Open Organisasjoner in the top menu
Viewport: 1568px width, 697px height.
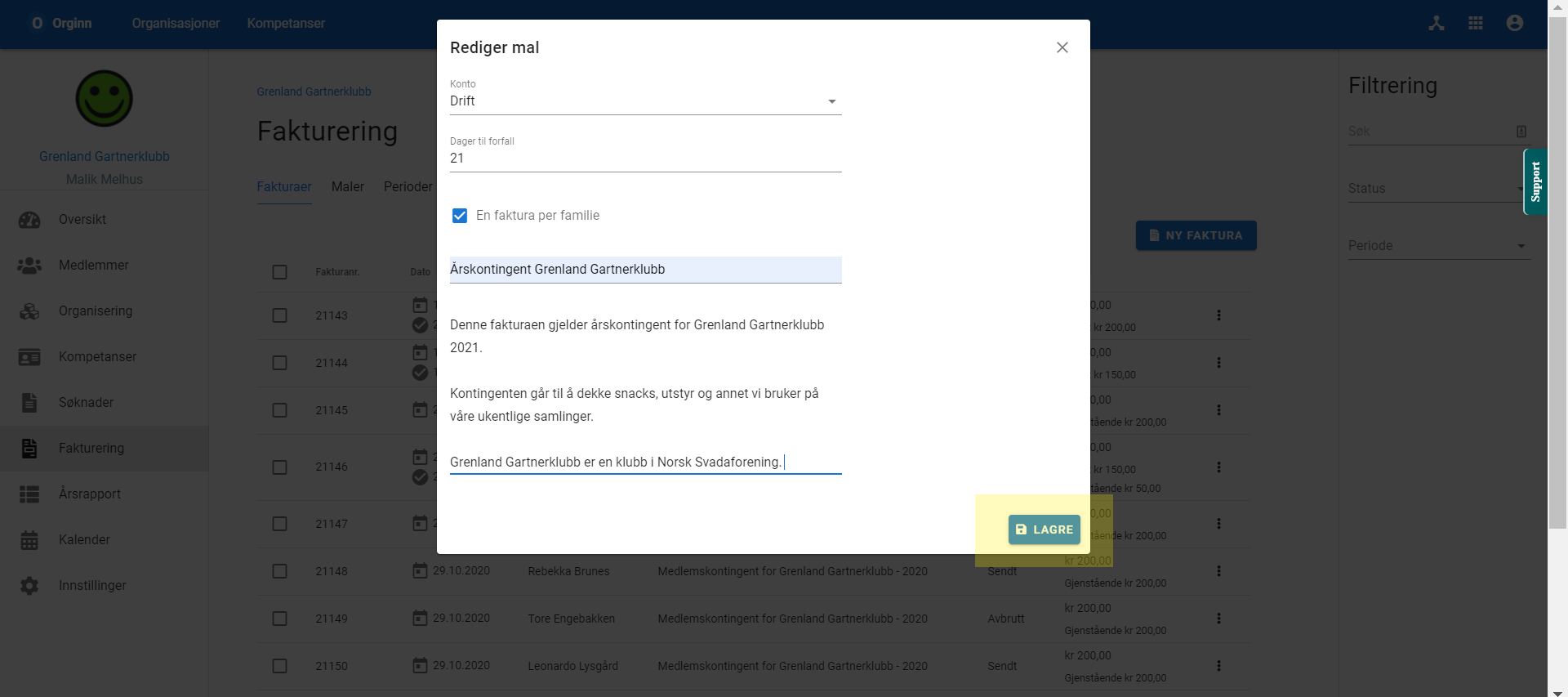click(176, 24)
